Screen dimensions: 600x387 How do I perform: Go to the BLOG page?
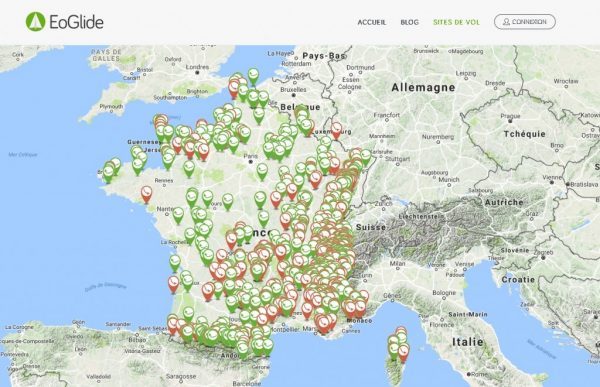pyautogui.click(x=409, y=22)
